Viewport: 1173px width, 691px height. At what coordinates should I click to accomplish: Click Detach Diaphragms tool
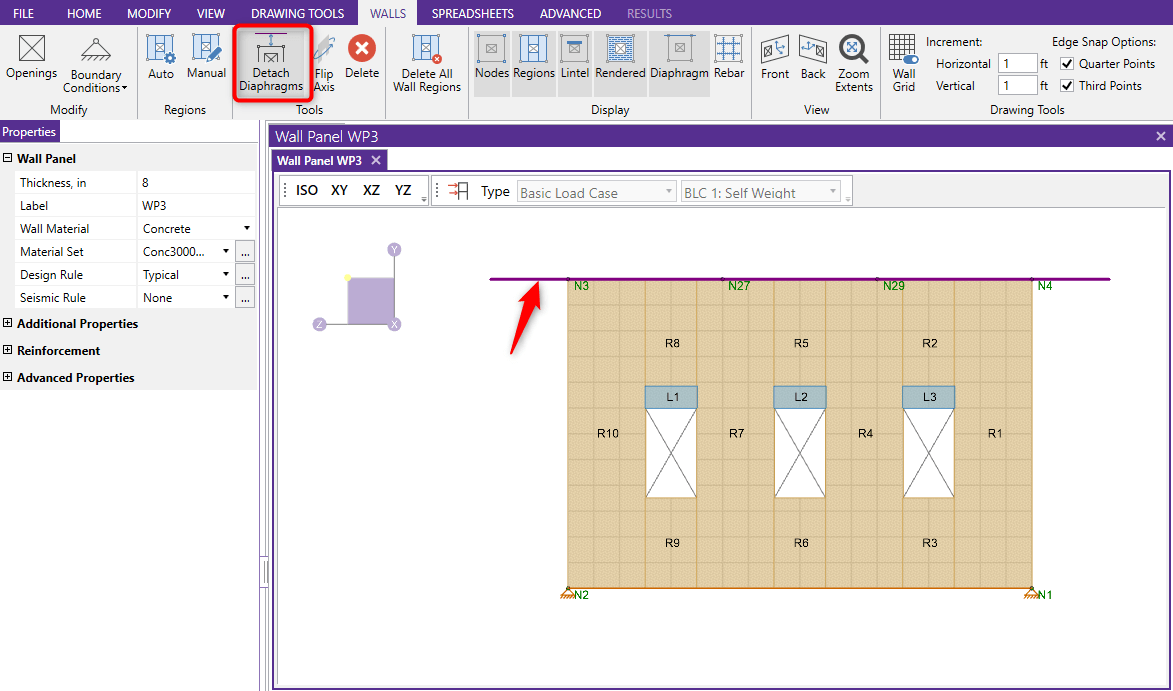[271, 62]
